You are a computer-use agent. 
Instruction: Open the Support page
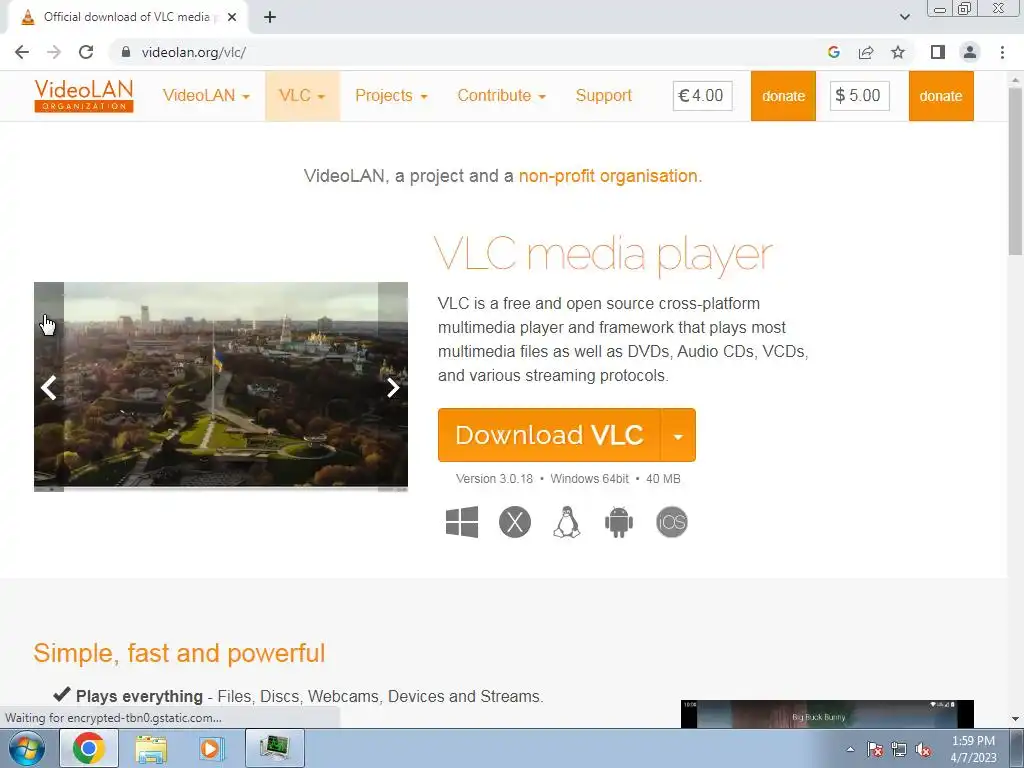pos(603,95)
